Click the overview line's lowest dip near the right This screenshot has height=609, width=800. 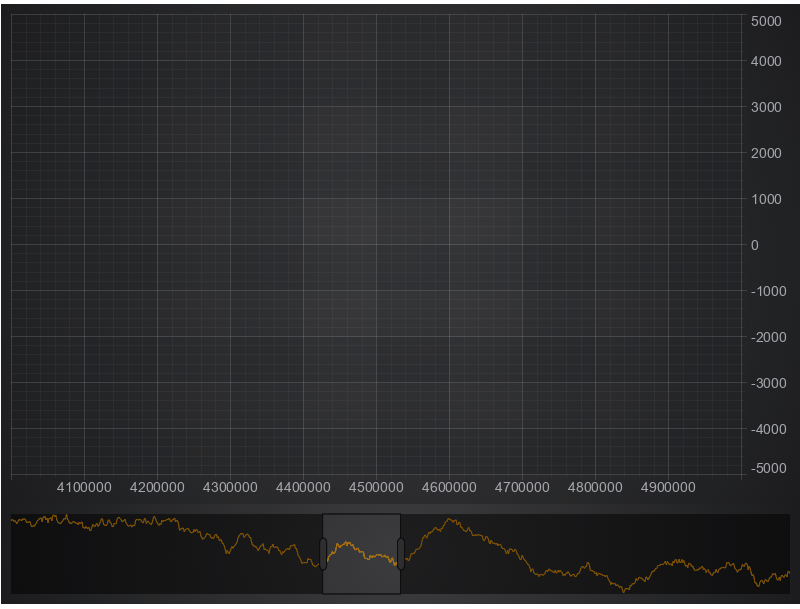coord(625,590)
